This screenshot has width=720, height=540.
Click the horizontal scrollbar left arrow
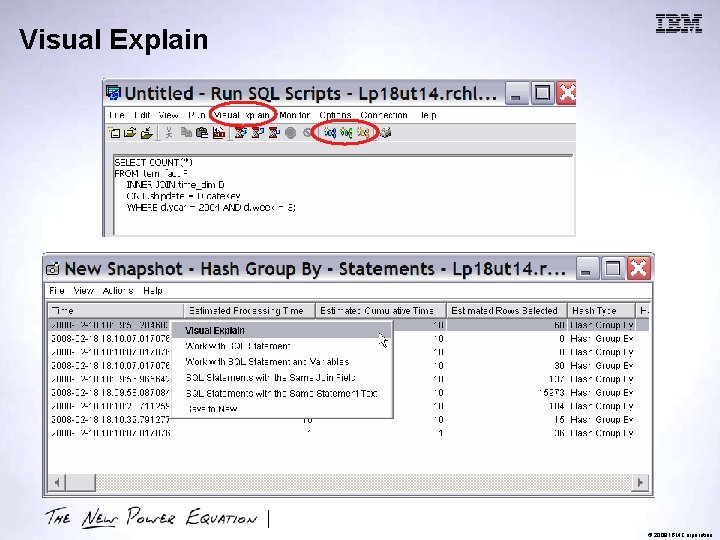point(57,482)
